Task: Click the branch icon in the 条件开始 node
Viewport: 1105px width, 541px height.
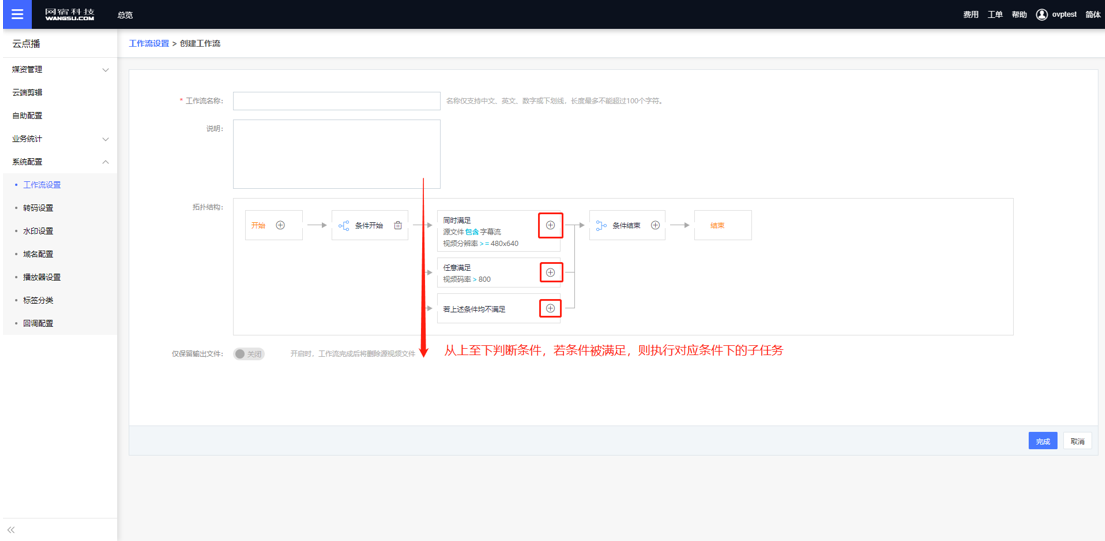Action: click(x=344, y=225)
